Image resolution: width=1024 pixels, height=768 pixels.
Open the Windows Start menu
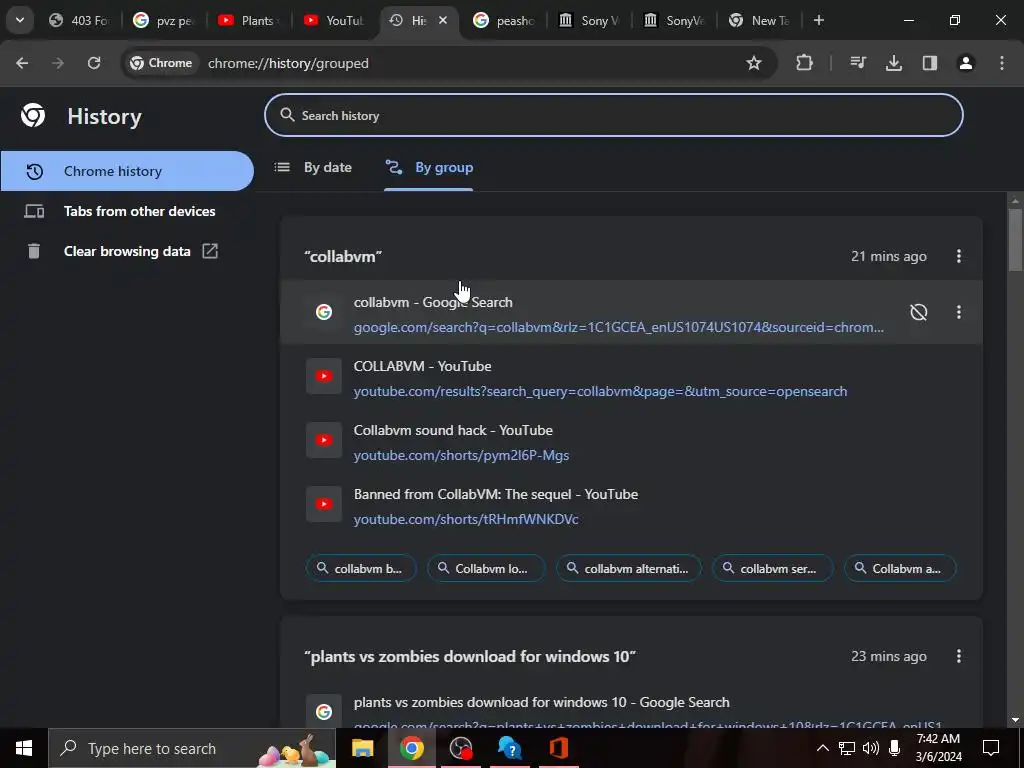coord(24,748)
